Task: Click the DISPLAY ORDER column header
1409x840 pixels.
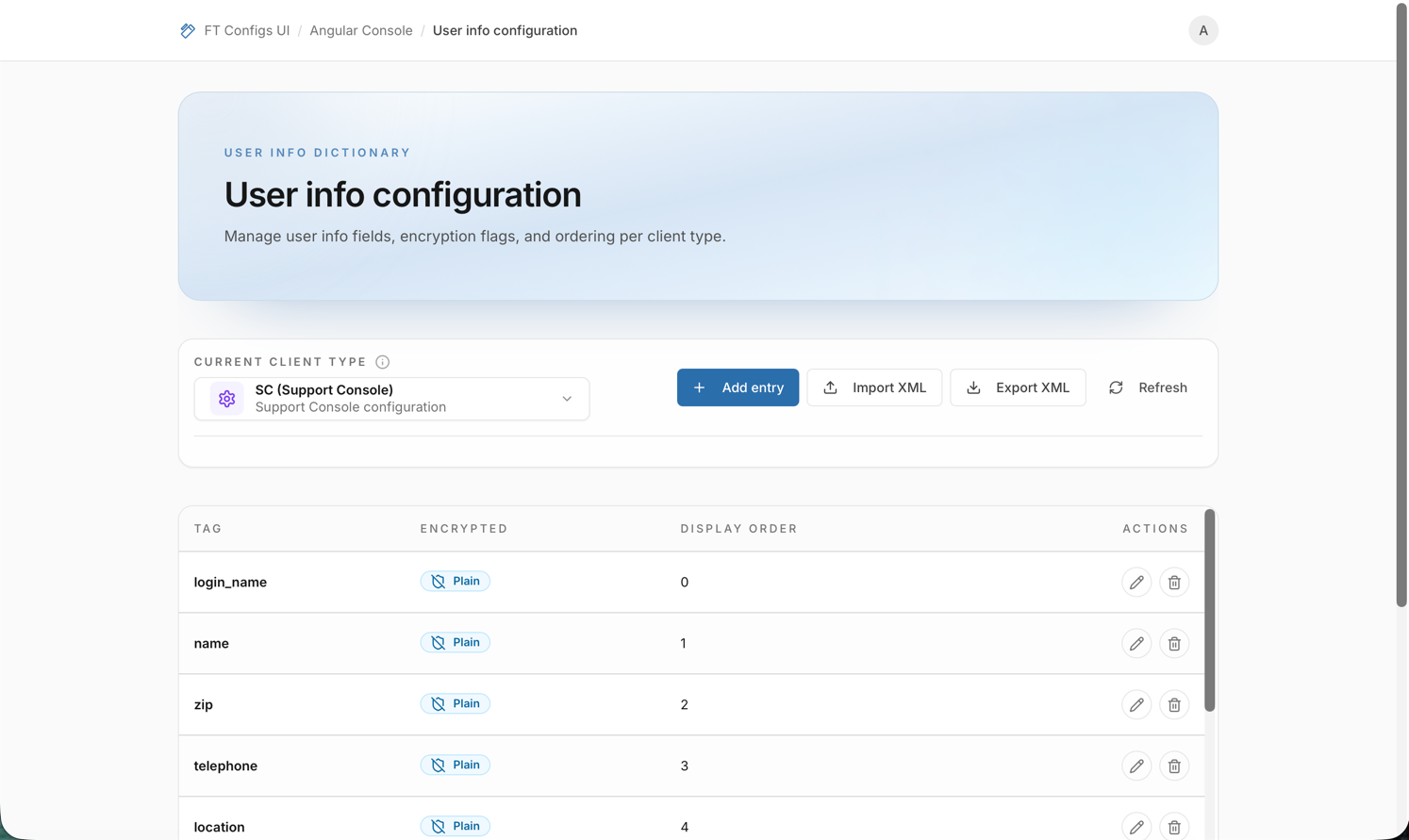Action: (738, 529)
